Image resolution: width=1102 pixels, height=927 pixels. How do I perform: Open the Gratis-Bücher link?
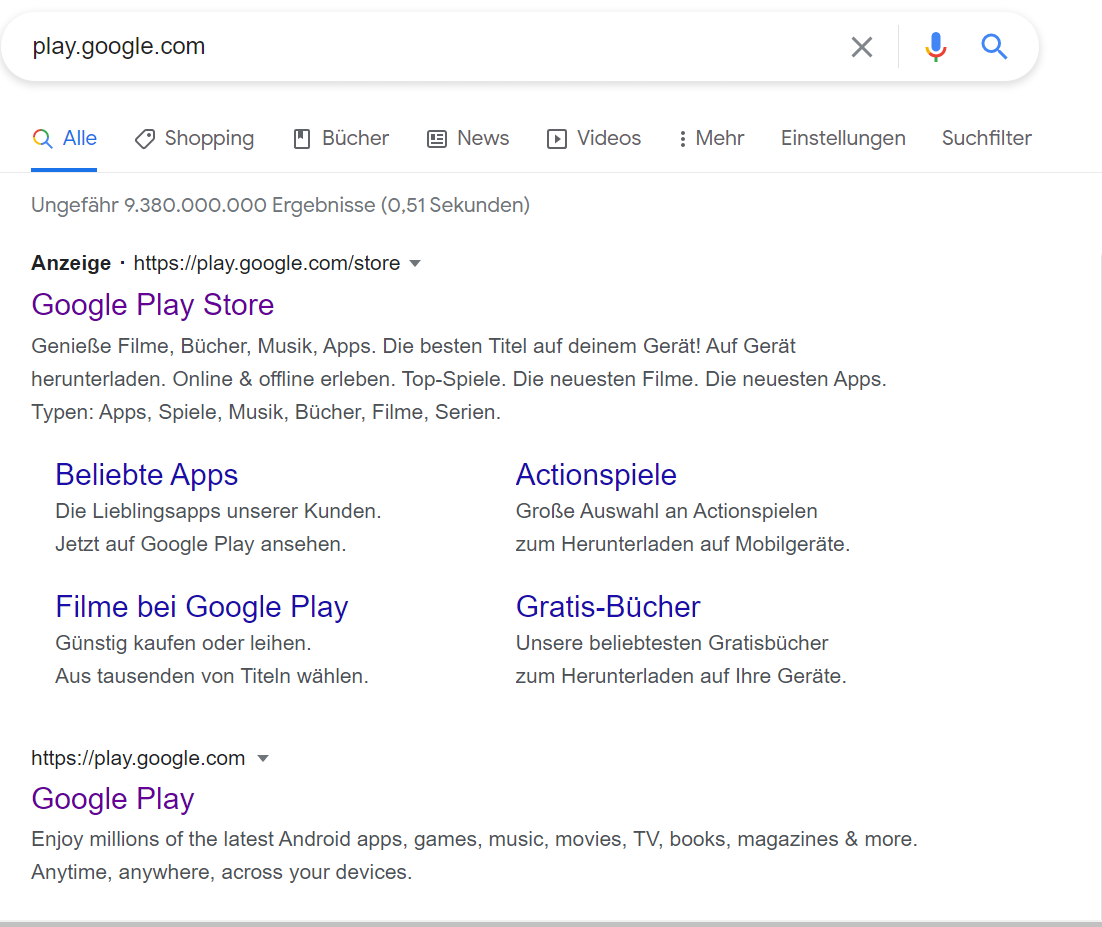pyautogui.click(x=608, y=607)
